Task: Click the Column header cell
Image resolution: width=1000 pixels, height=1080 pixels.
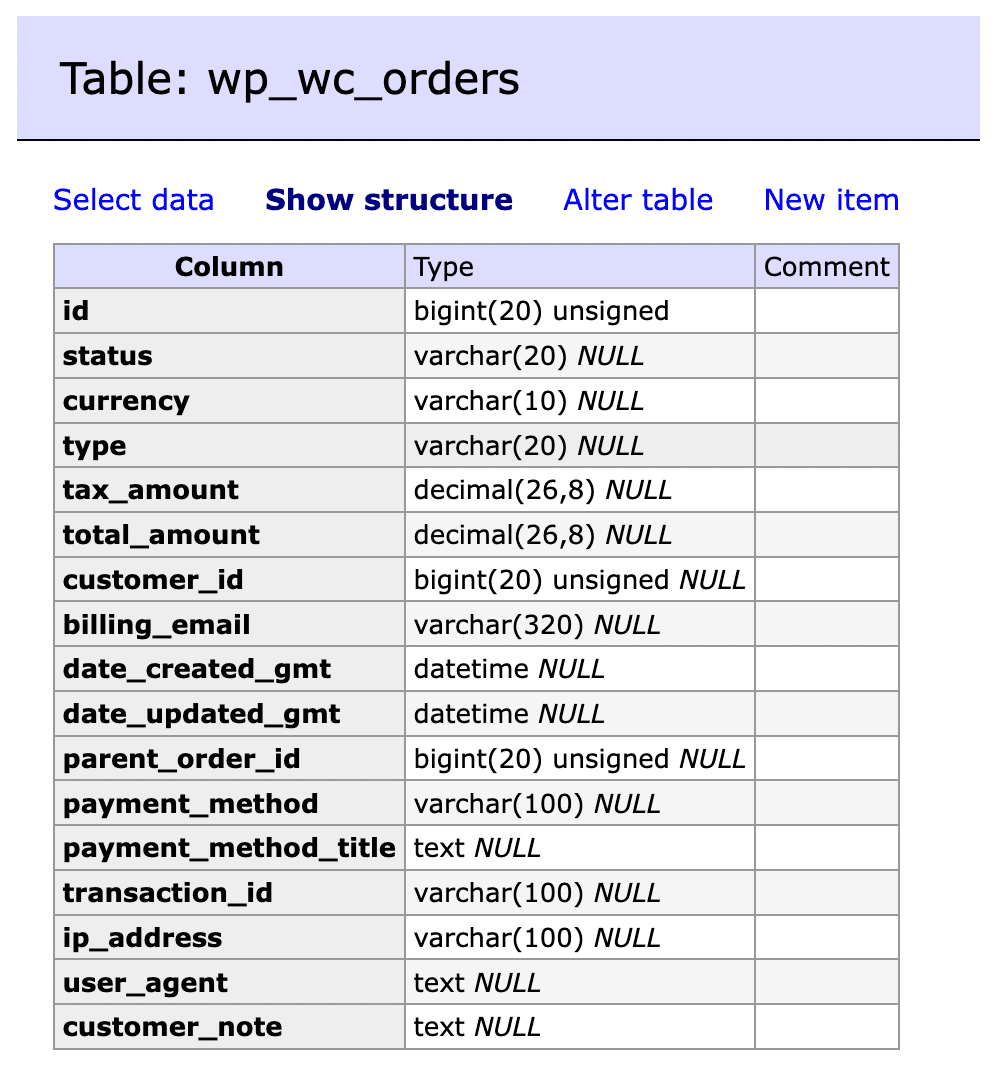Action: 228,266
